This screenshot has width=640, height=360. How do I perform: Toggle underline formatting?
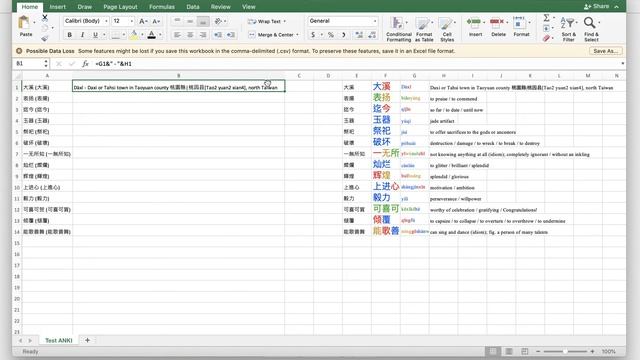click(95, 35)
